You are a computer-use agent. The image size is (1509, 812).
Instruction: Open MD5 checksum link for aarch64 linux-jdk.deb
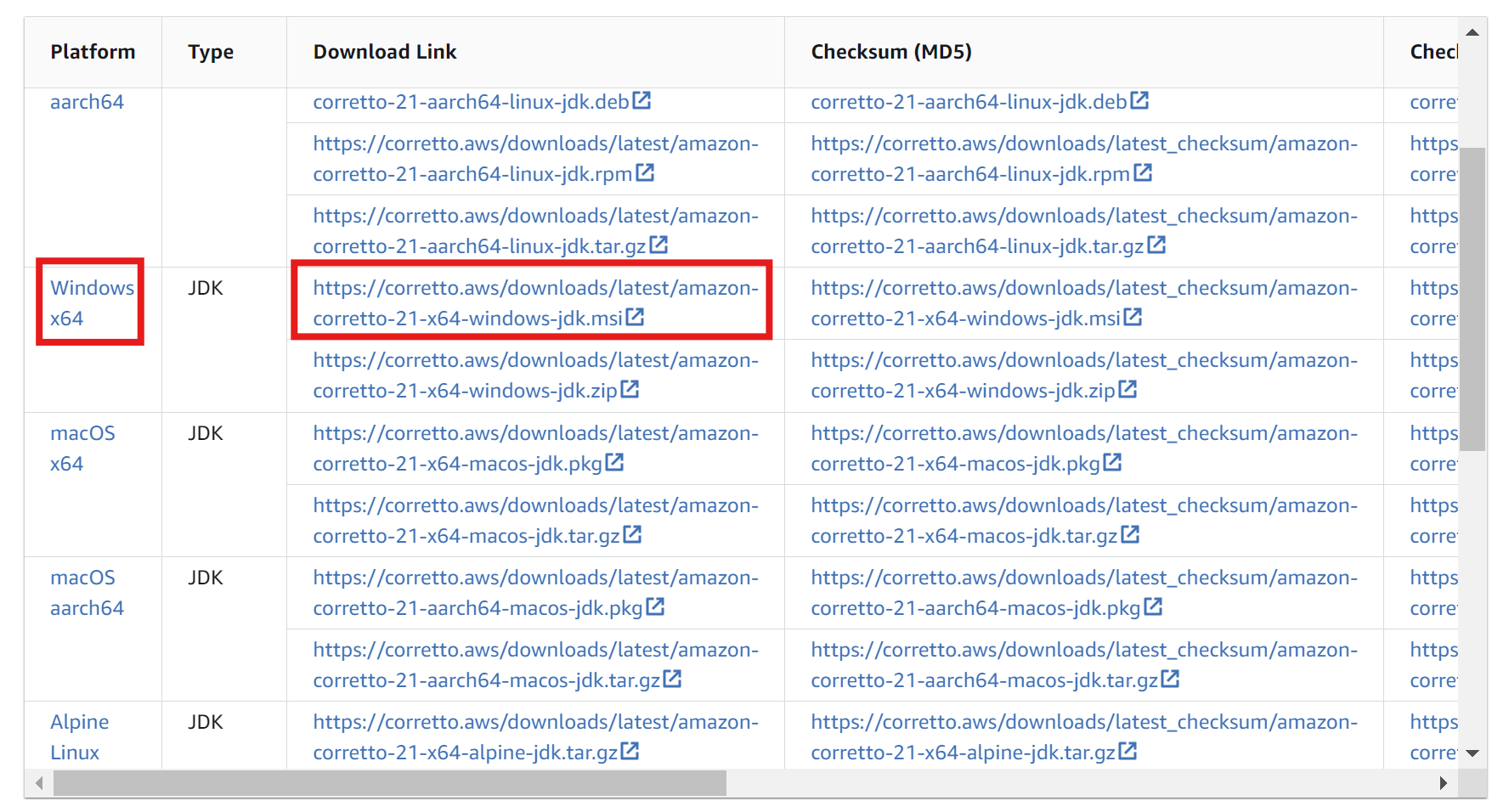(980, 102)
